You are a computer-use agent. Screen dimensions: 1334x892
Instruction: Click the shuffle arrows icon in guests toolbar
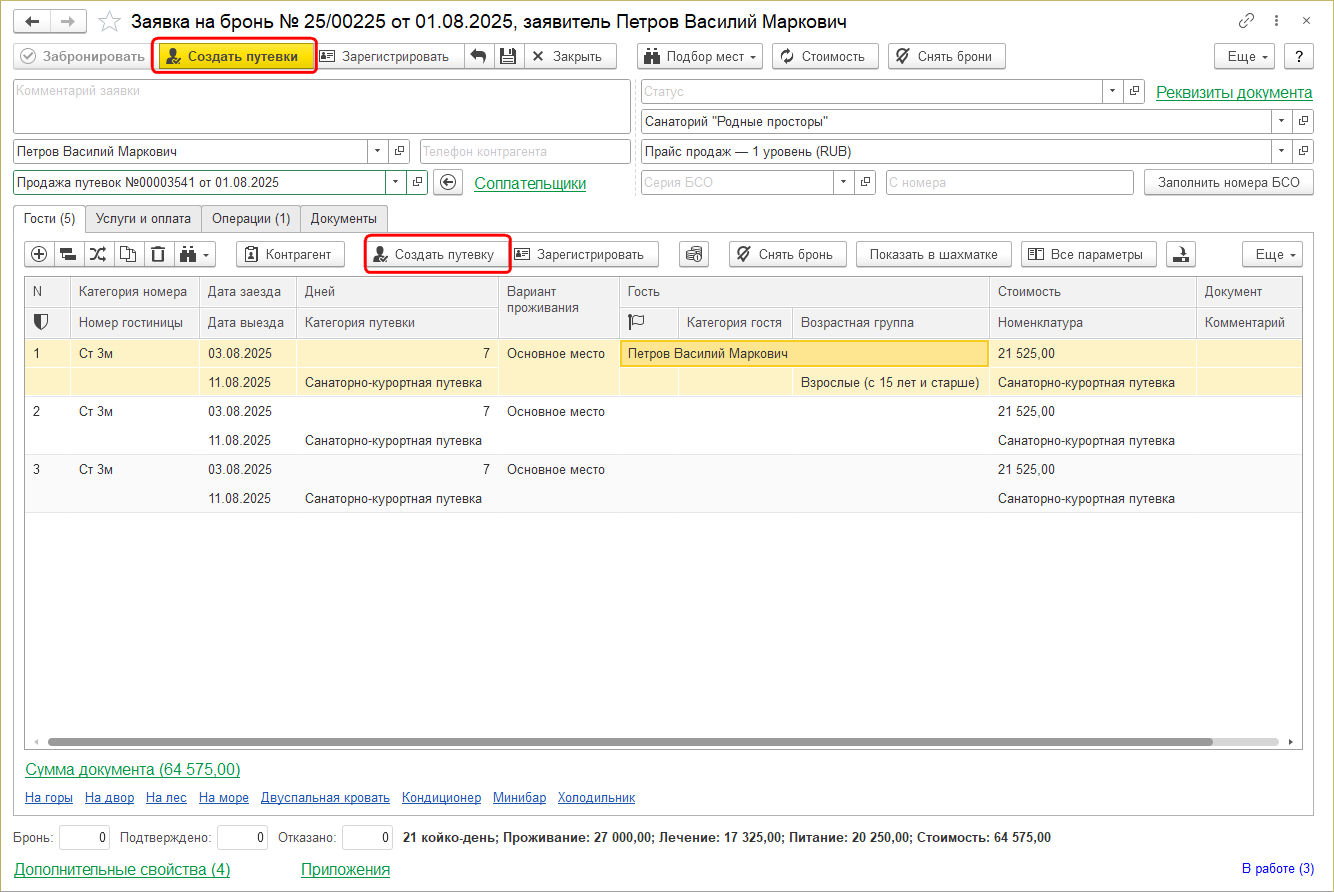[x=98, y=255]
